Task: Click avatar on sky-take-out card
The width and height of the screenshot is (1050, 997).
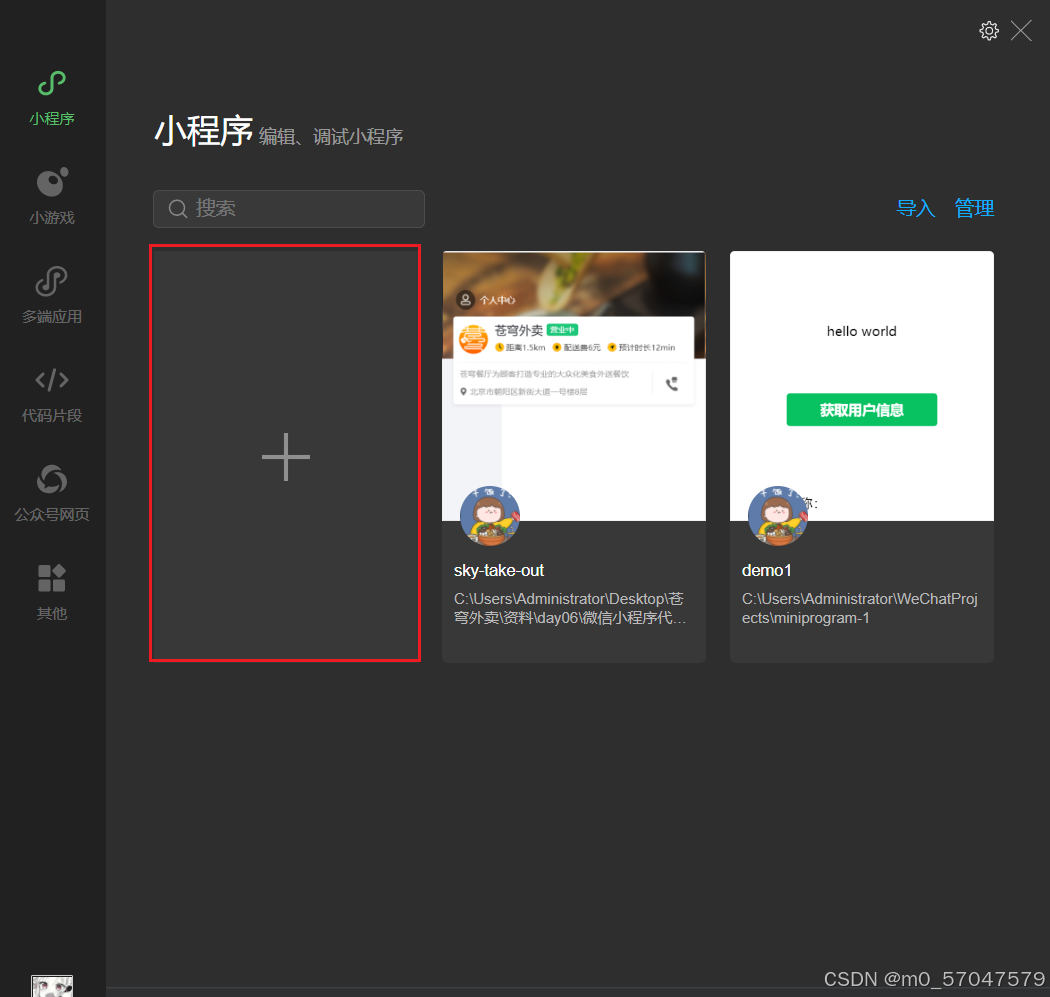Action: (x=490, y=516)
